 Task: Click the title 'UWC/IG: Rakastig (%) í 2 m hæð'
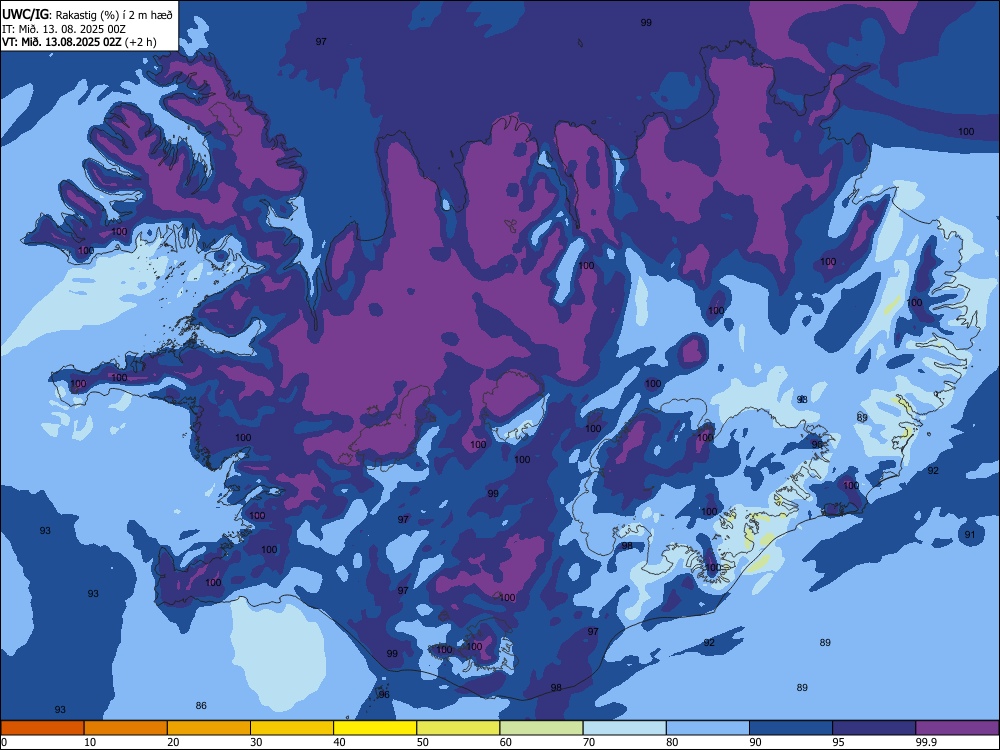pyautogui.click(x=87, y=14)
